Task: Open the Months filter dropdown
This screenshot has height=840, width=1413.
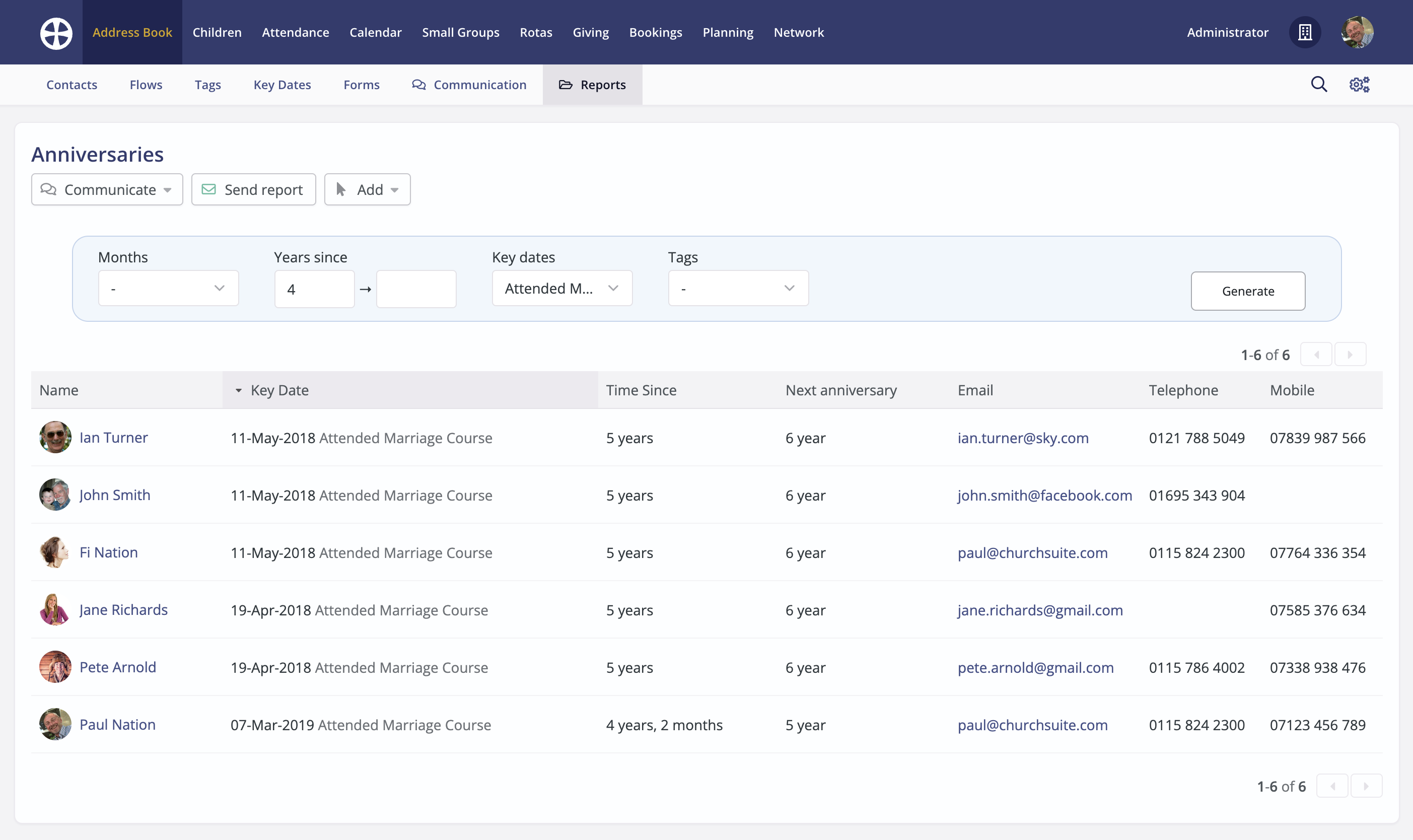Action: (x=168, y=289)
